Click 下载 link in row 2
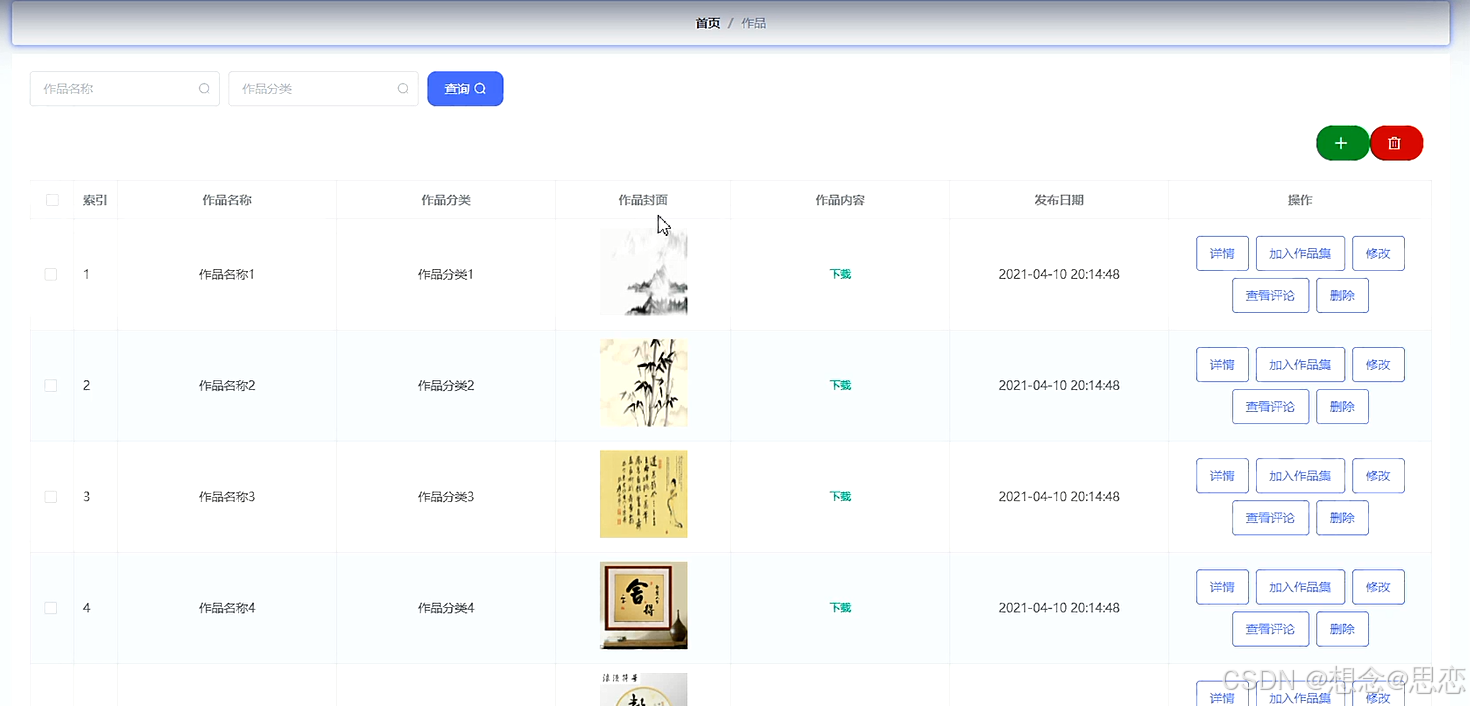 (x=840, y=385)
